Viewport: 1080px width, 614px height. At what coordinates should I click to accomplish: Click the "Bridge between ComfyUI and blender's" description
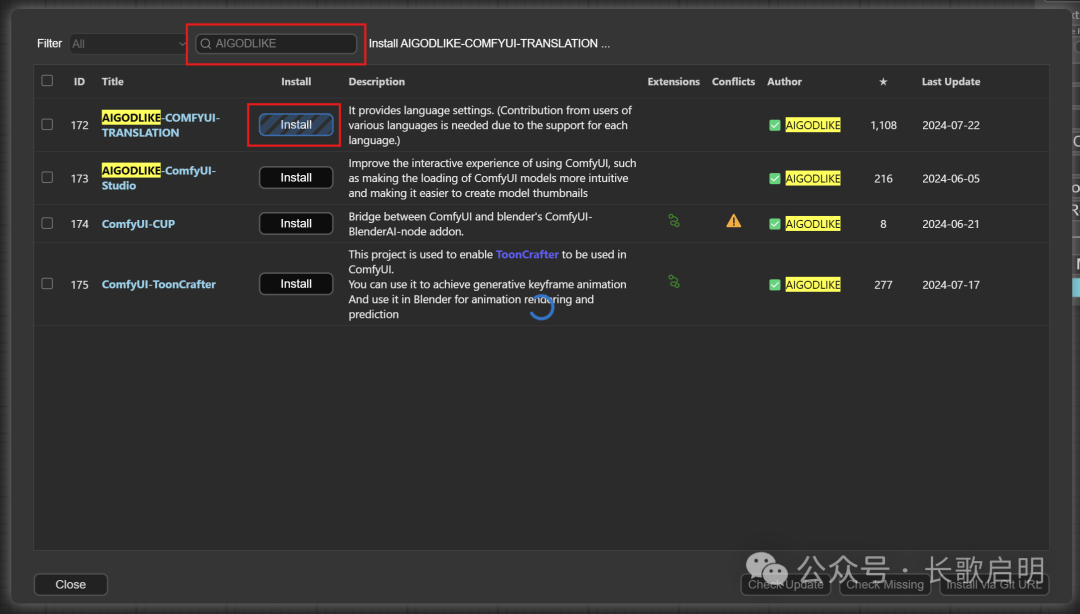coord(470,224)
